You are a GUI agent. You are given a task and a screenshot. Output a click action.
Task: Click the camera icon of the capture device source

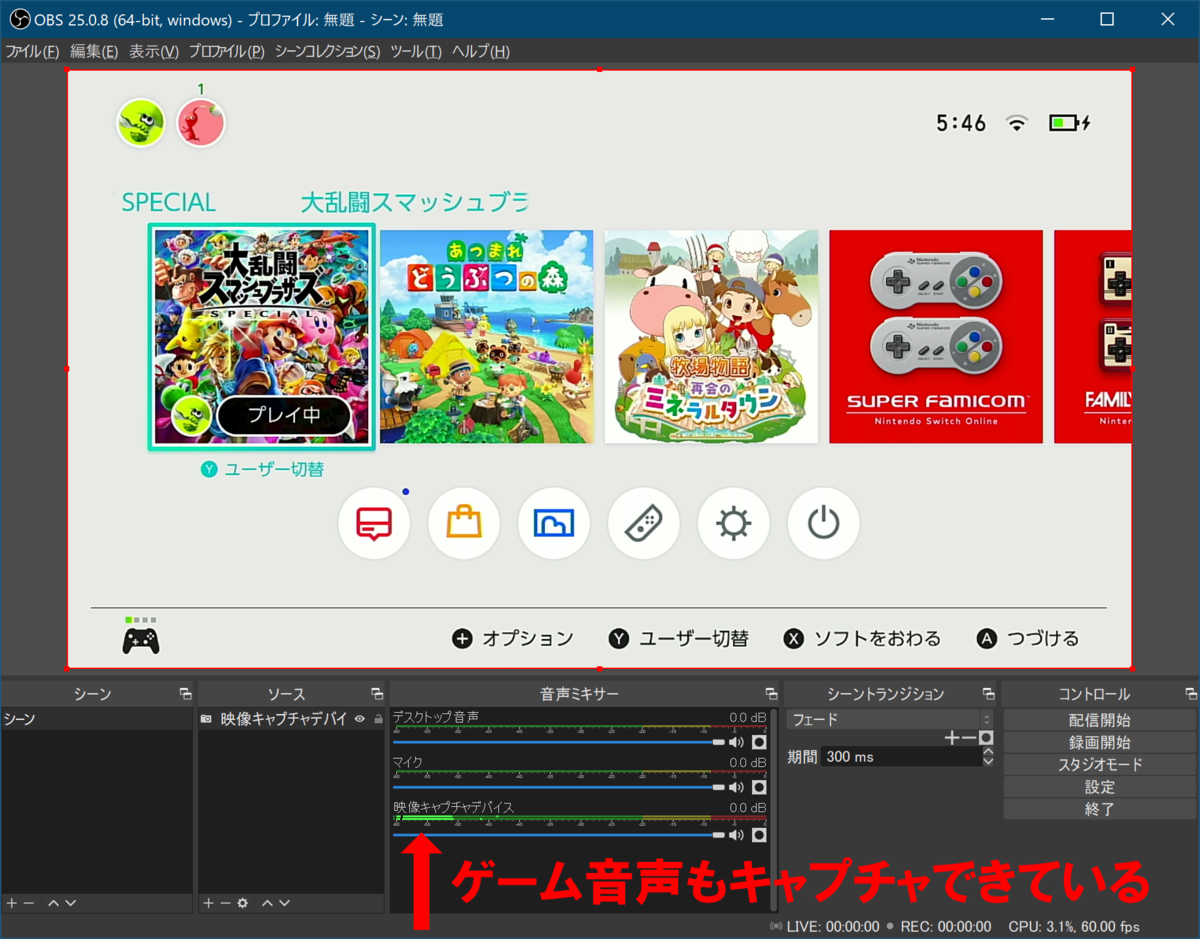206,719
